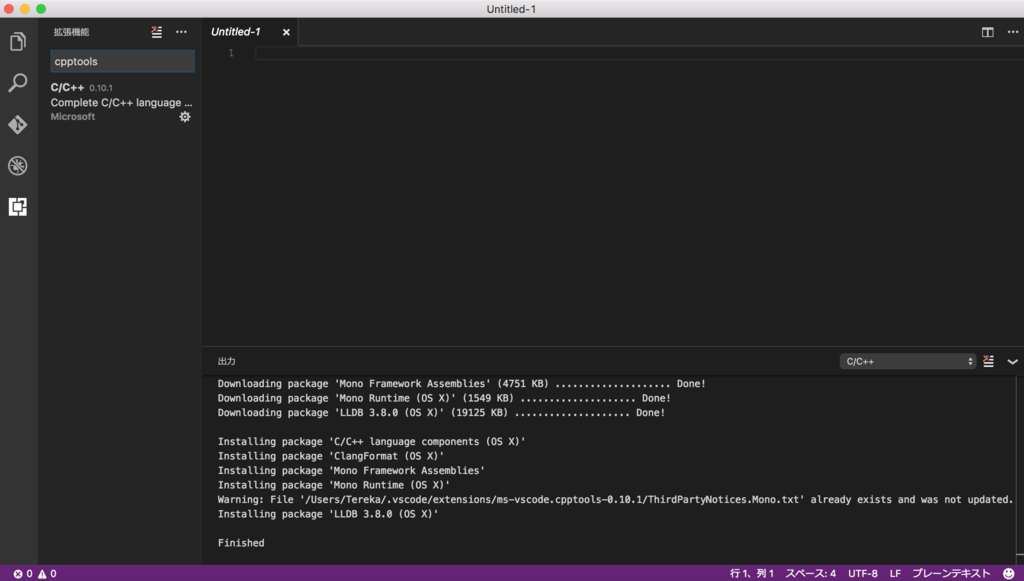Screen dimensions: 1024x581
Task: Open extensions panel more actions menu
Action: coord(181,32)
